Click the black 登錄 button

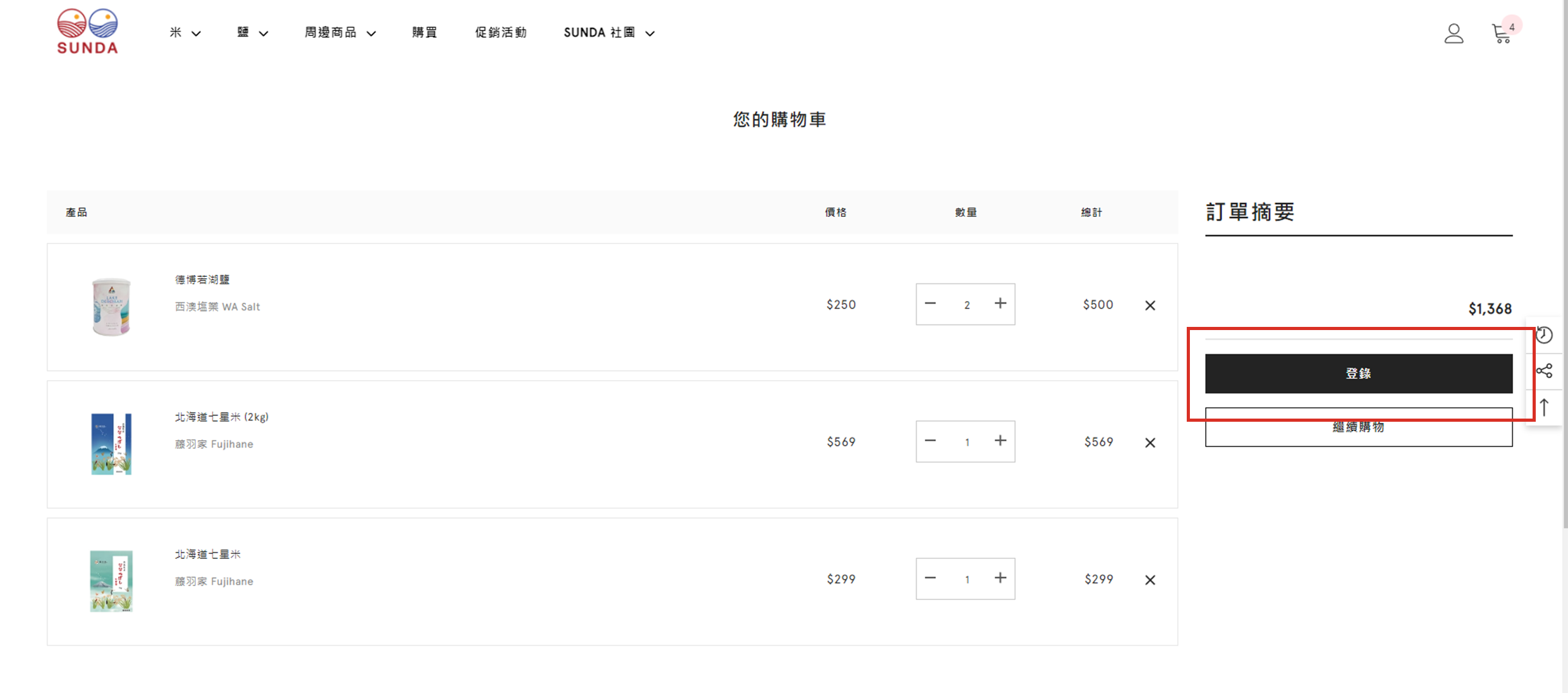pyautogui.click(x=1358, y=374)
